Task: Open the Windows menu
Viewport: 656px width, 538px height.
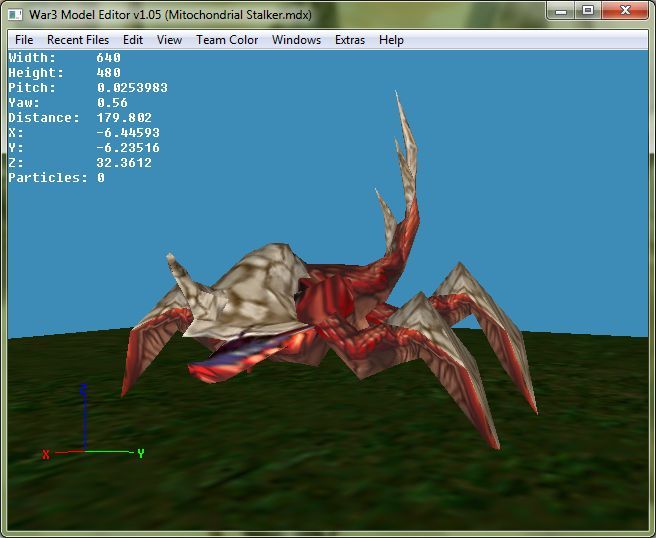Action: [296, 40]
